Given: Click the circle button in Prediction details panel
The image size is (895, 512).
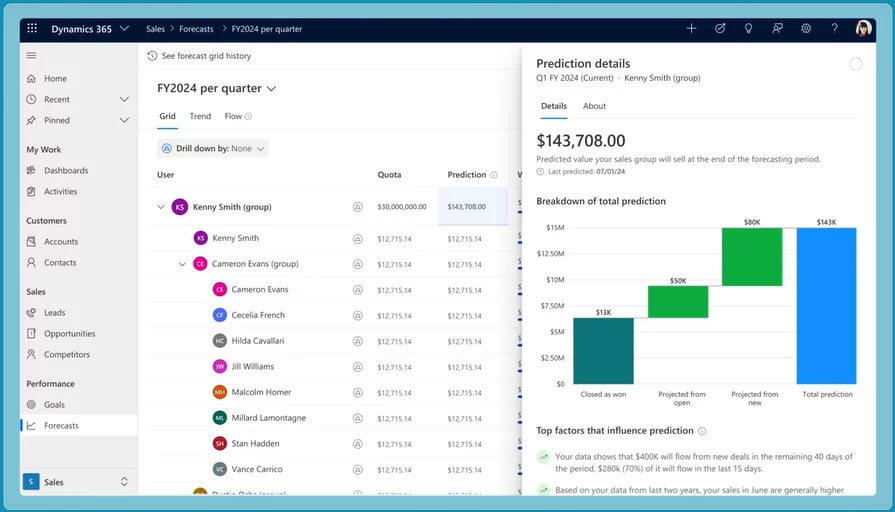Looking at the screenshot, I should point(856,64).
